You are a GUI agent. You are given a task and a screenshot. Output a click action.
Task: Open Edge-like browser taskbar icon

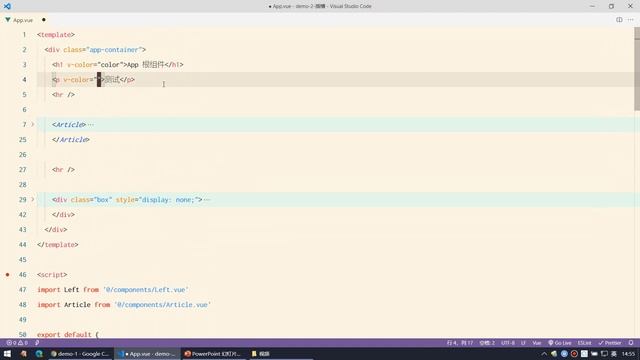(x=39, y=354)
